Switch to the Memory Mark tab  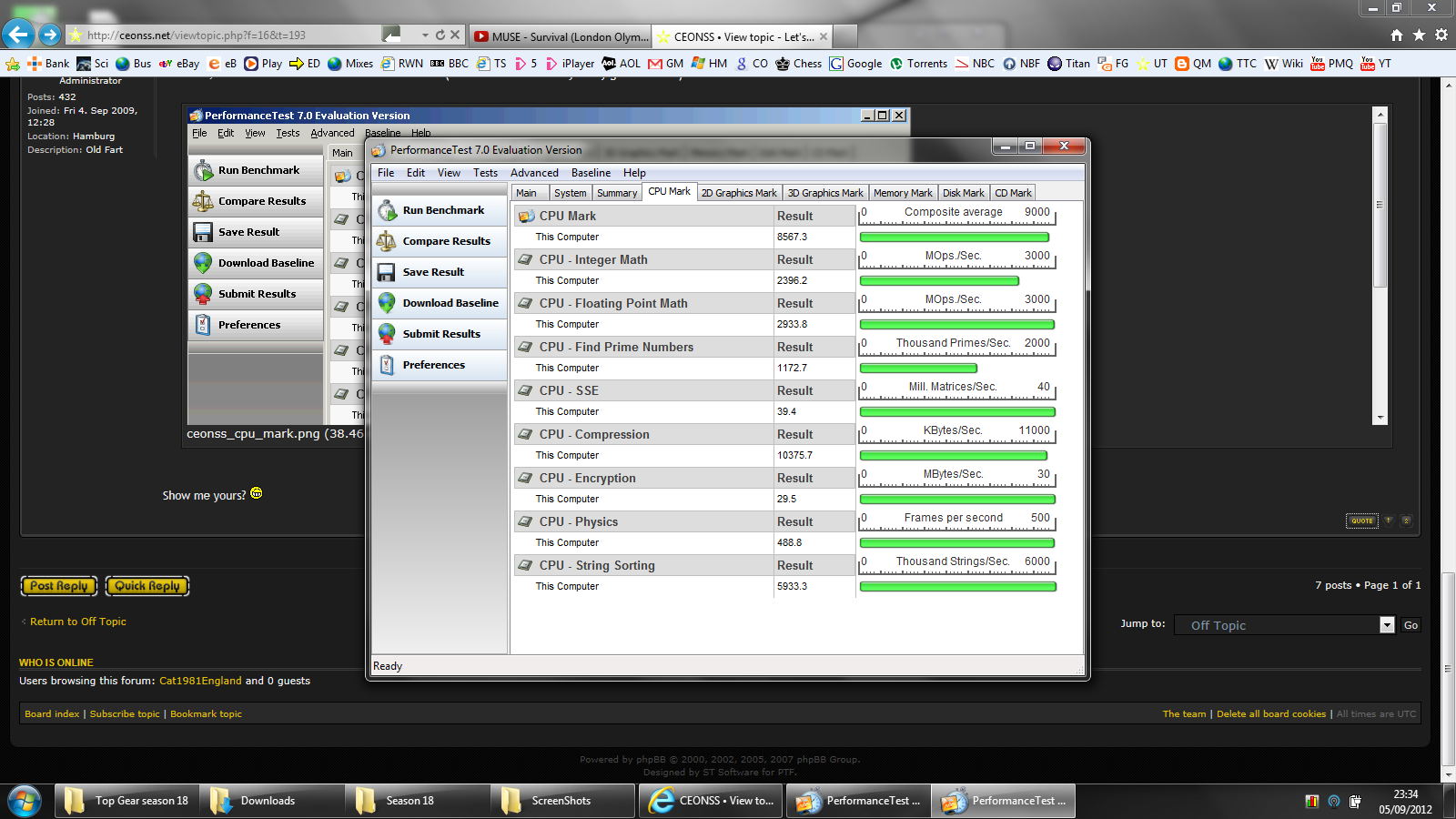[902, 193]
